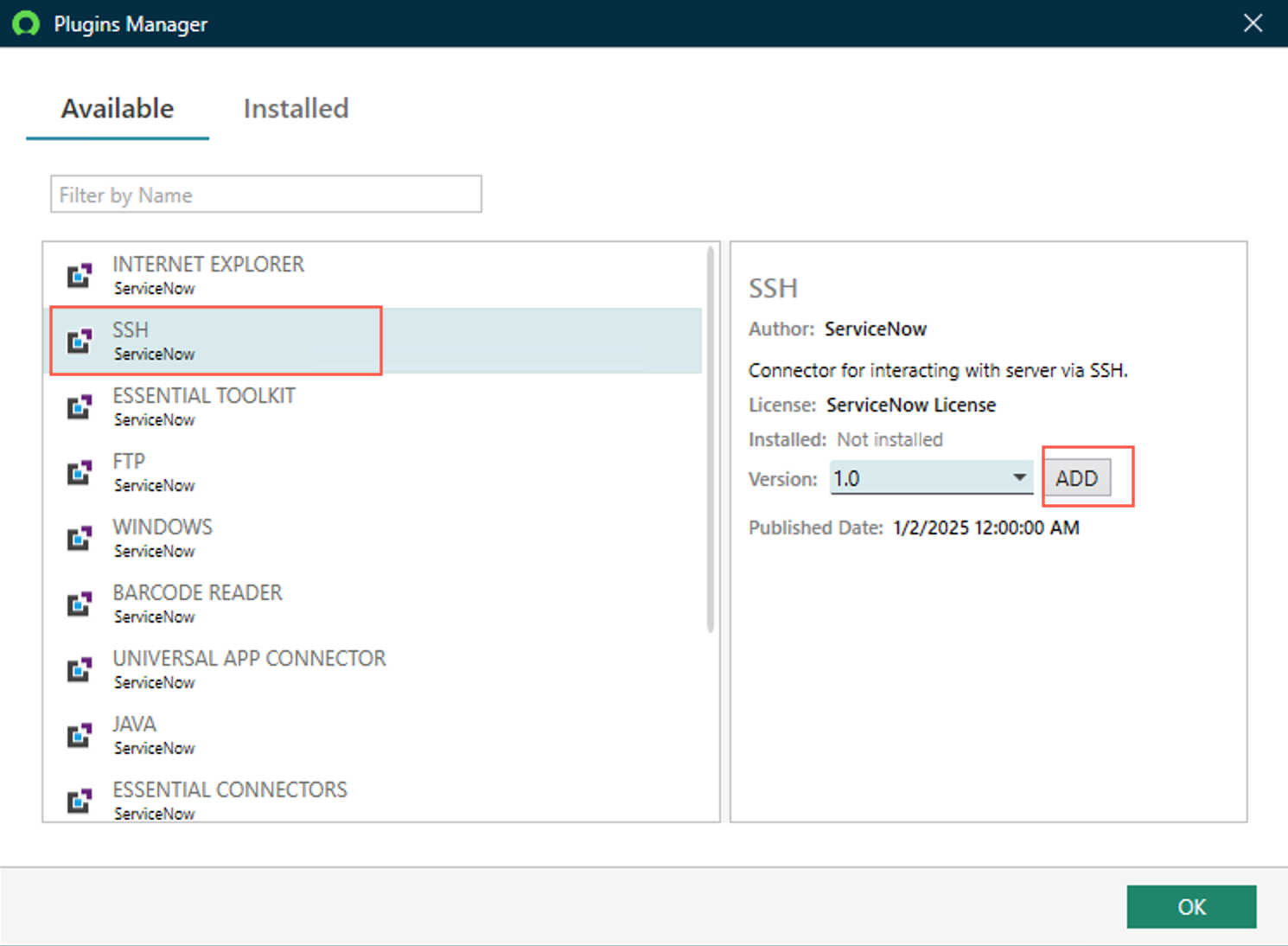Click the SSH plugin icon

click(x=80, y=342)
